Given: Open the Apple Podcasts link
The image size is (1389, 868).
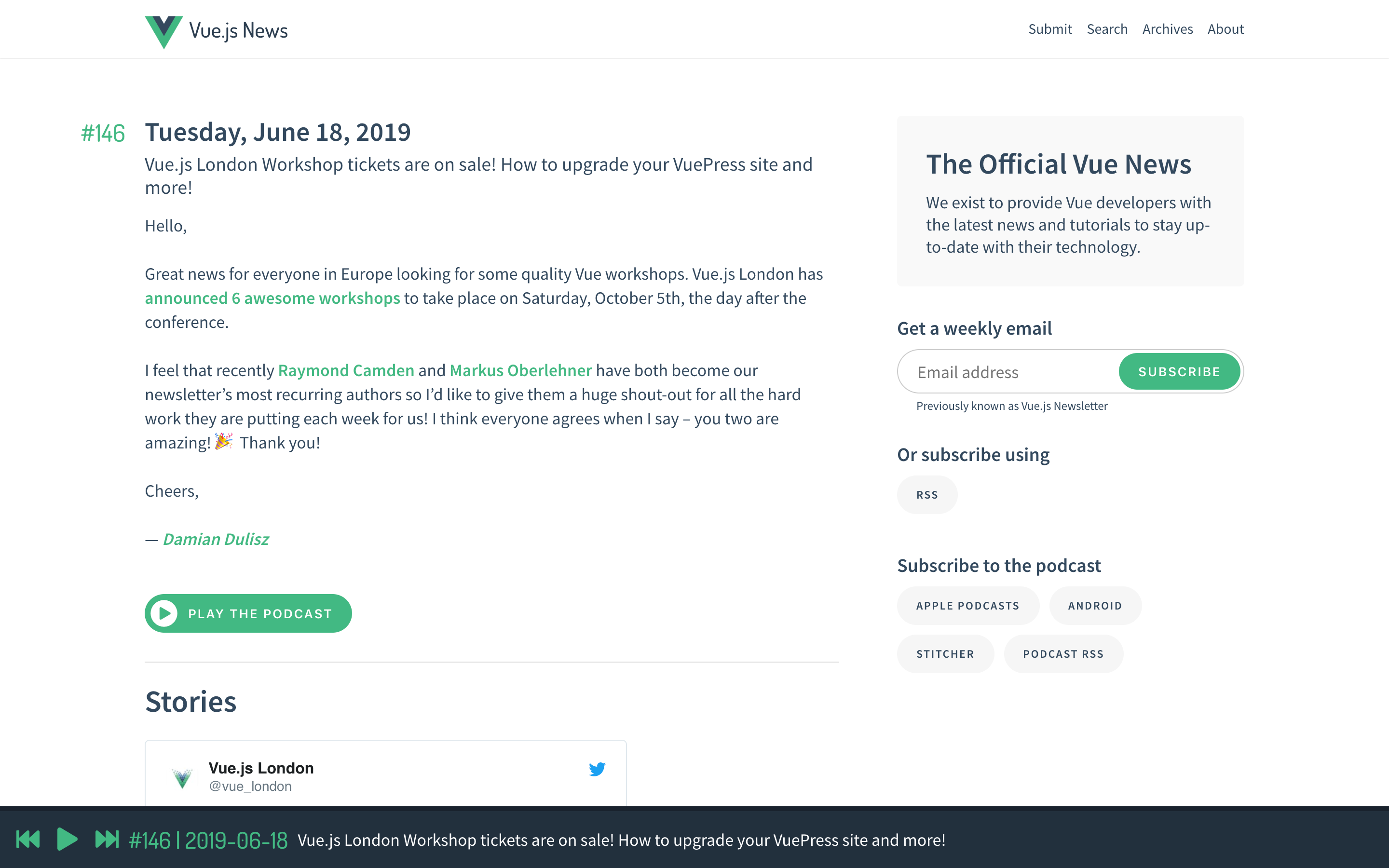Looking at the screenshot, I should pyautogui.click(x=967, y=605).
